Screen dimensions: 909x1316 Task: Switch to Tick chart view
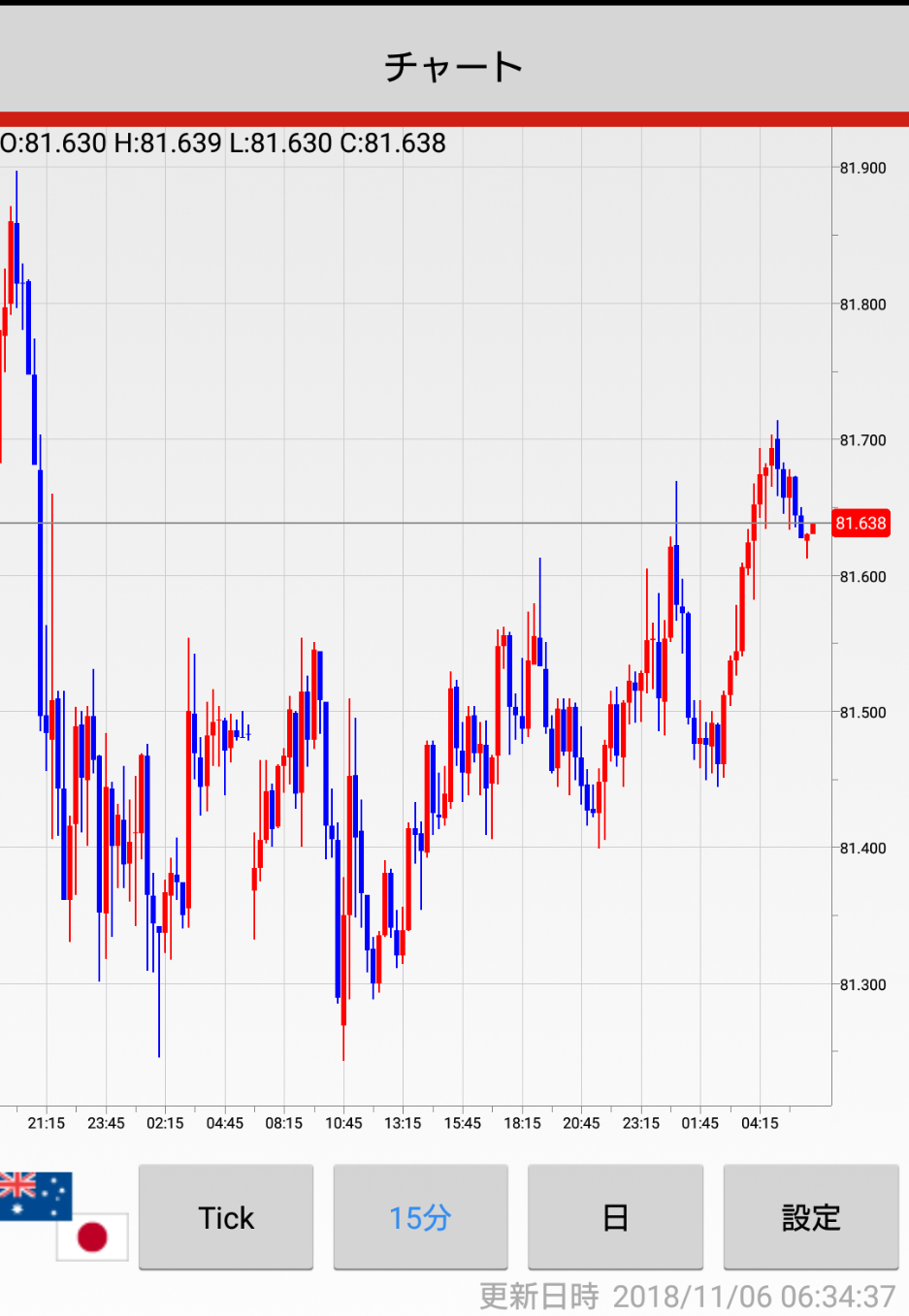[x=226, y=1217]
